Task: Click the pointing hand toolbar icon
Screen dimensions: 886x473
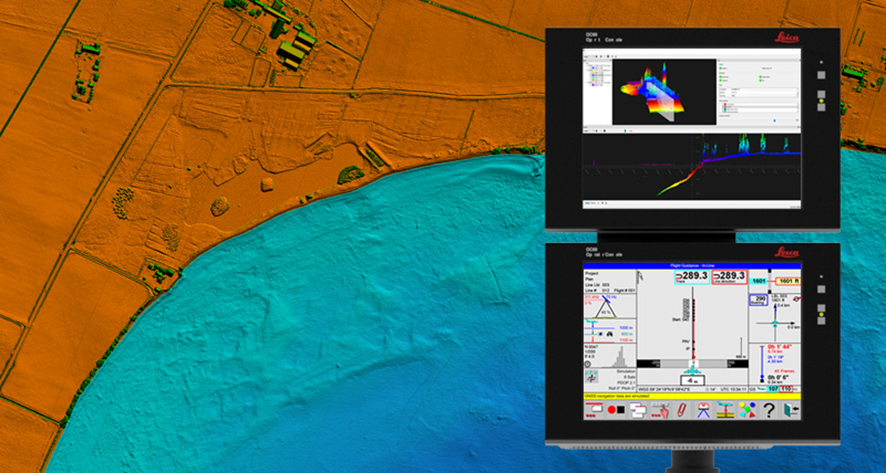Action: [x=659, y=411]
